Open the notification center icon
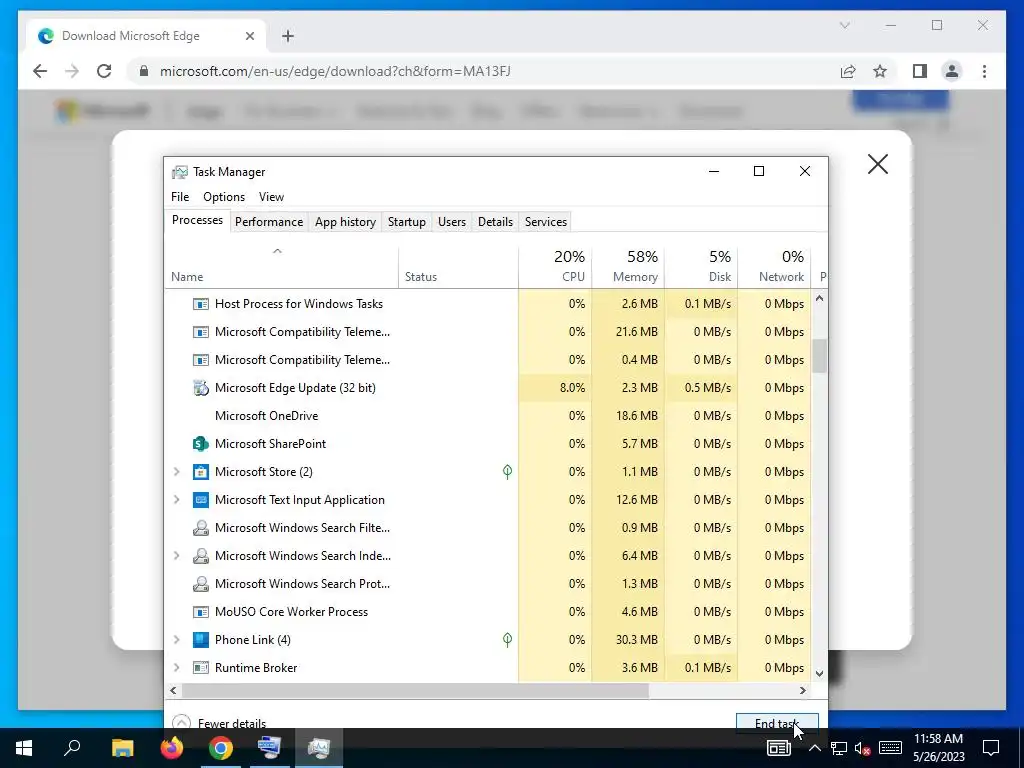 (x=991, y=748)
